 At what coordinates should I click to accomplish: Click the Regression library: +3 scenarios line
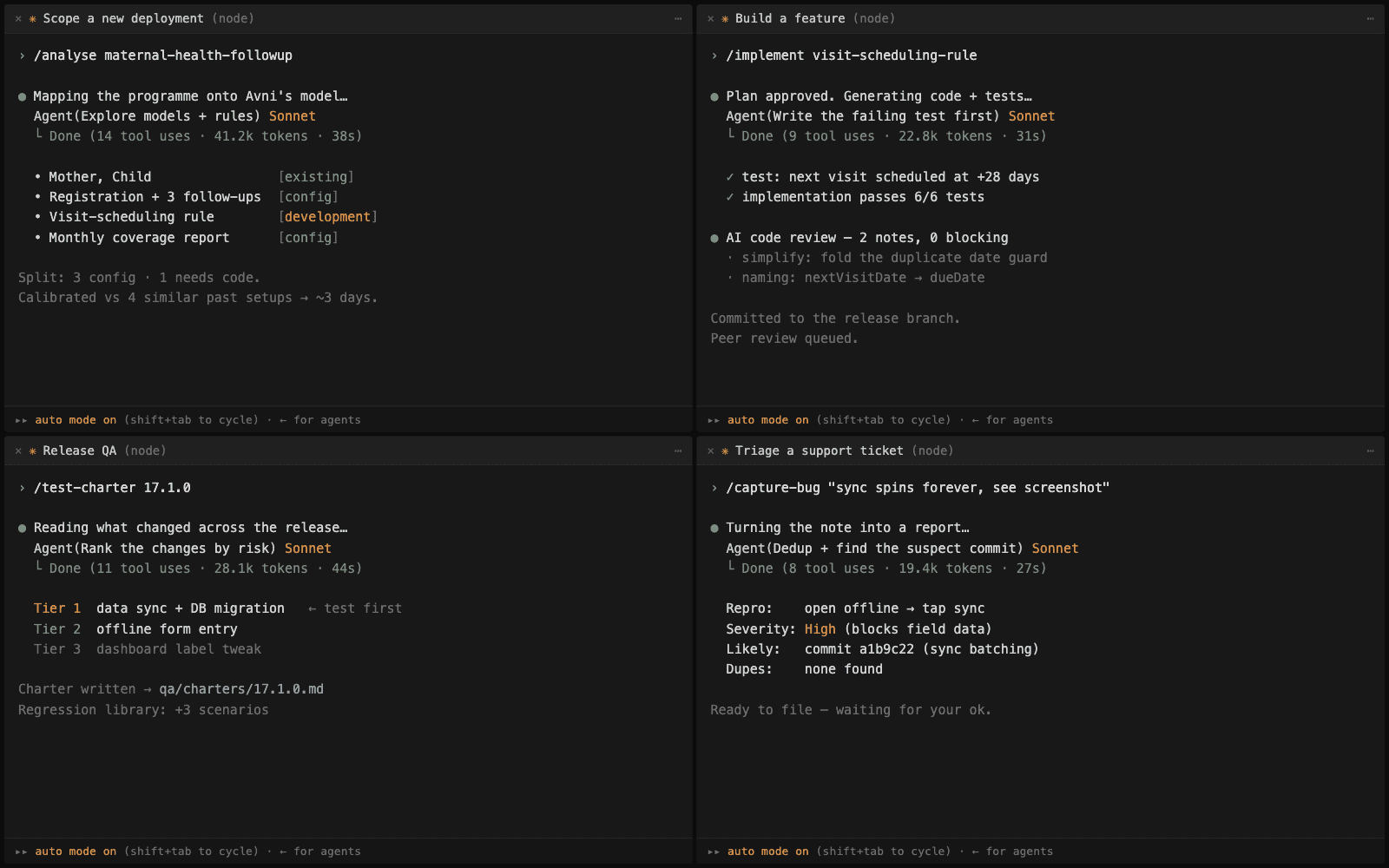pyautogui.click(x=143, y=710)
